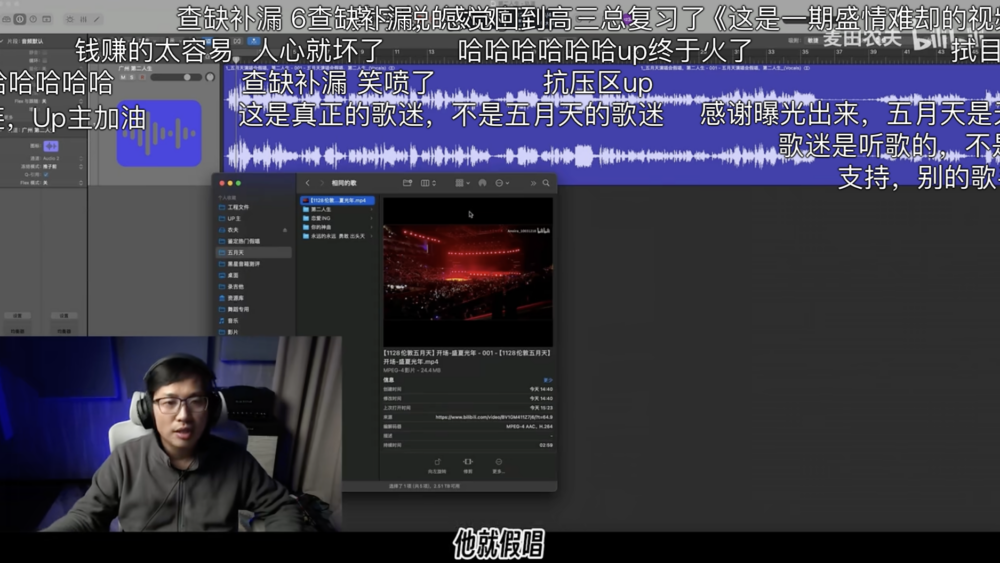Solo the 广州 第二人生 track (S)
Image resolution: width=1000 pixels, height=563 pixels.
[132, 77]
